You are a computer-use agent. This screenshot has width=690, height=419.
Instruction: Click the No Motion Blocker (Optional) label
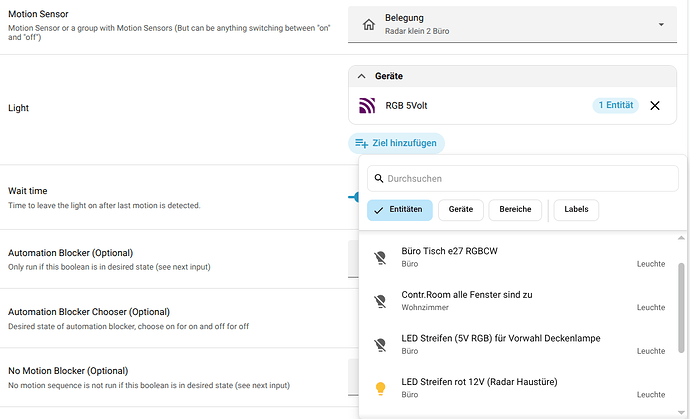[68, 371]
